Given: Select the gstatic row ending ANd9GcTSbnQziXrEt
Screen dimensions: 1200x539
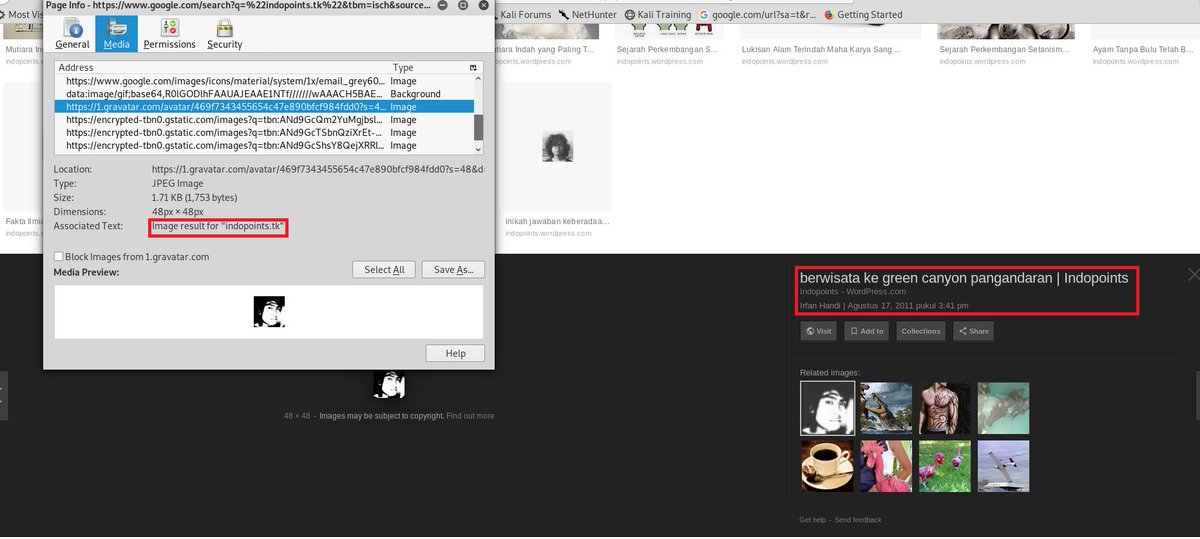Looking at the screenshot, I should click(x=264, y=133).
